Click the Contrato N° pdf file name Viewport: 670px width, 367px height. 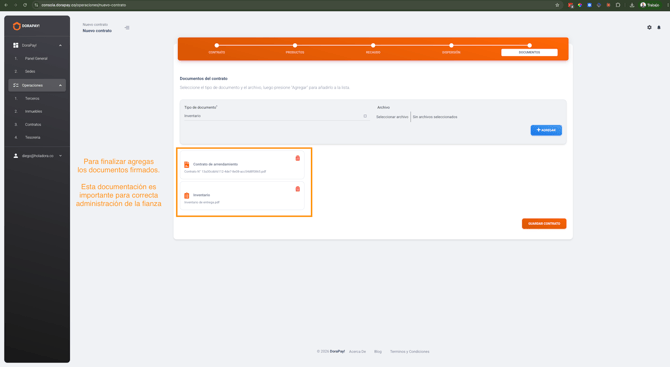click(x=225, y=172)
